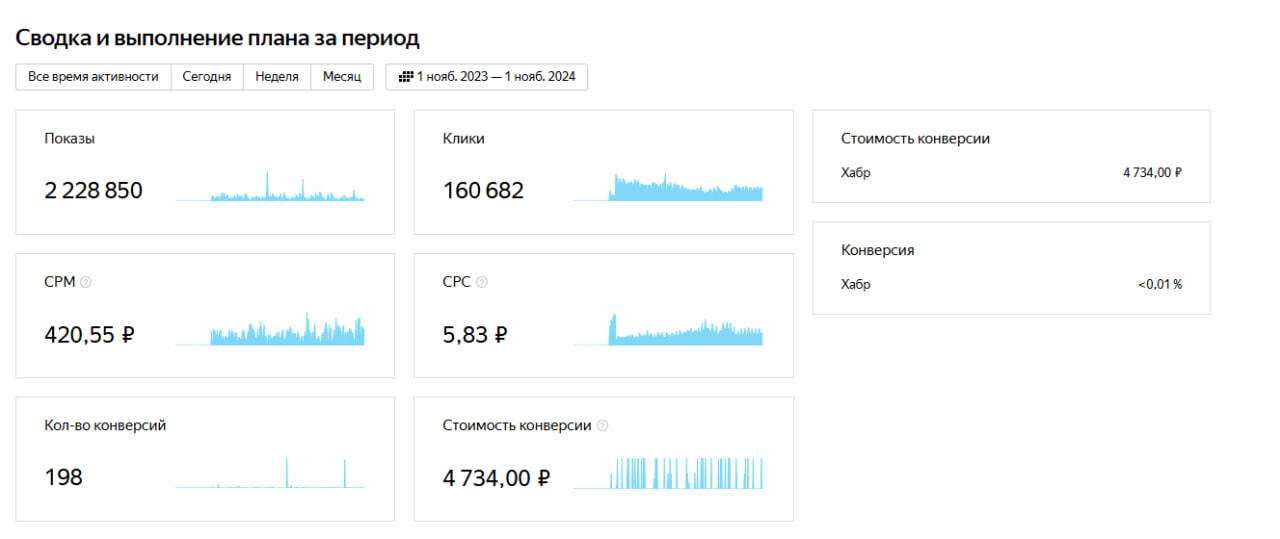Select the Все время активности period
The width and height of the screenshot is (1280, 539).
click(x=93, y=77)
